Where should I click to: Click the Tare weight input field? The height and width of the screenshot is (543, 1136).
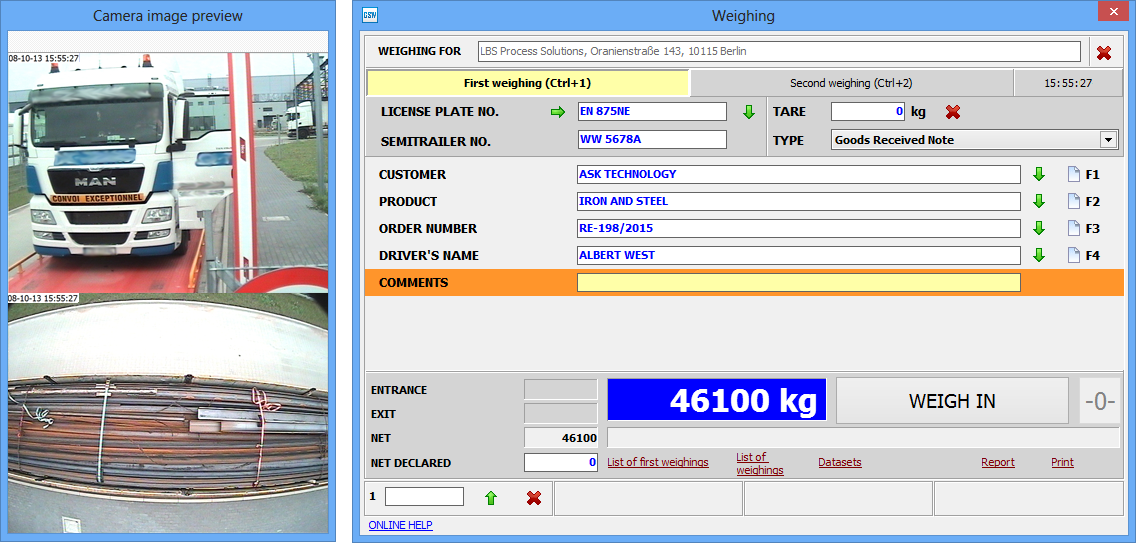[869, 112]
